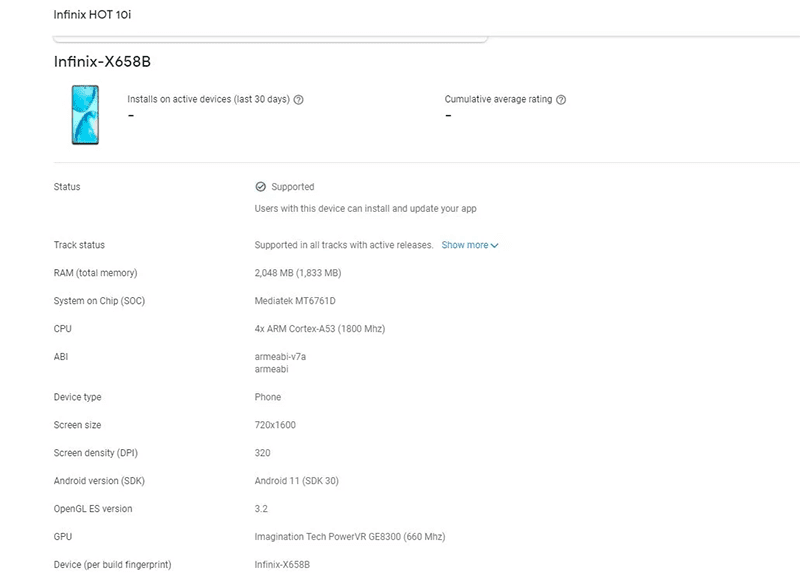Select the OpenGL value '3.2'

[x=261, y=509]
